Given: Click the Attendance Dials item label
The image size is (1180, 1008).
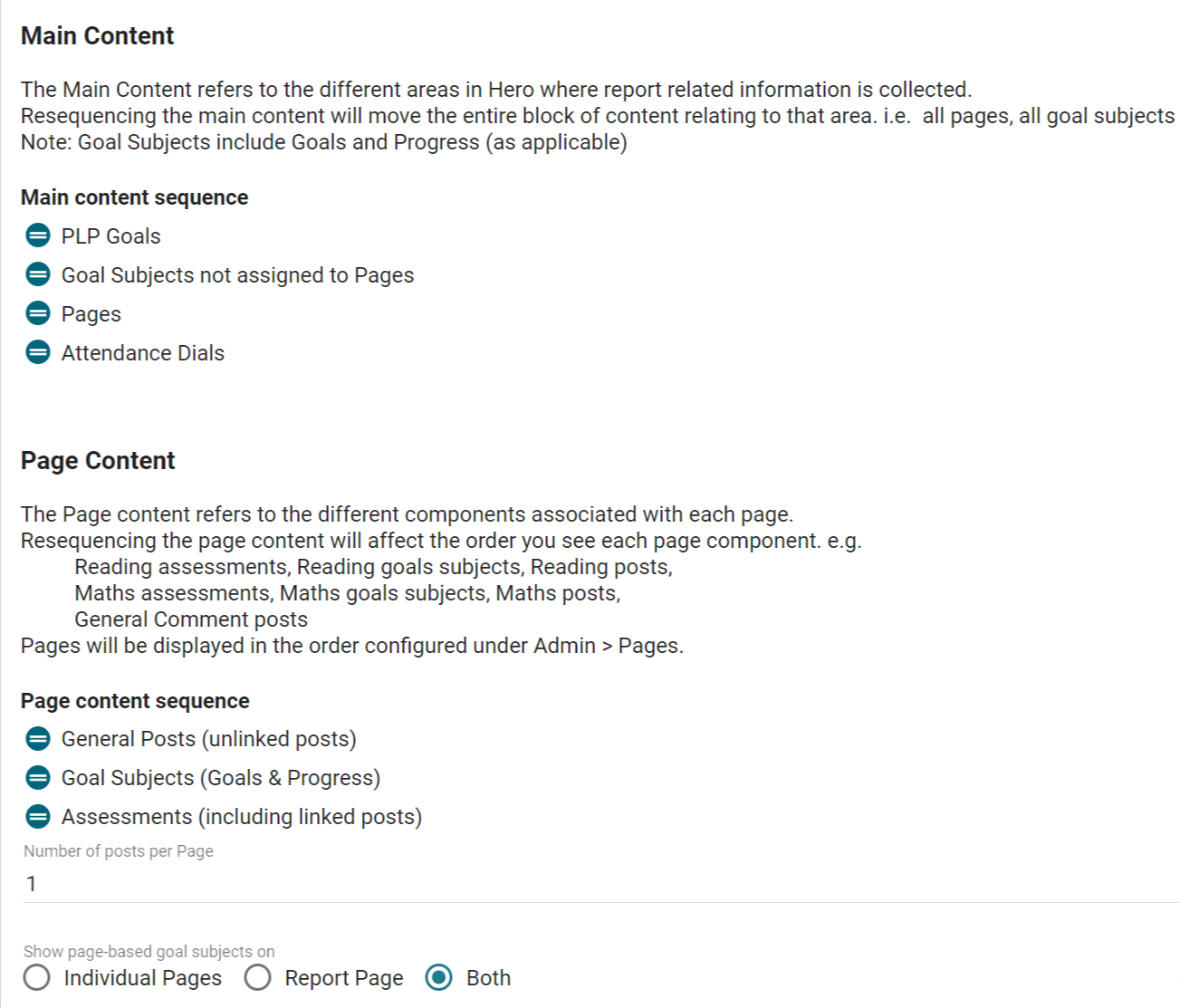Looking at the screenshot, I should coord(143,353).
